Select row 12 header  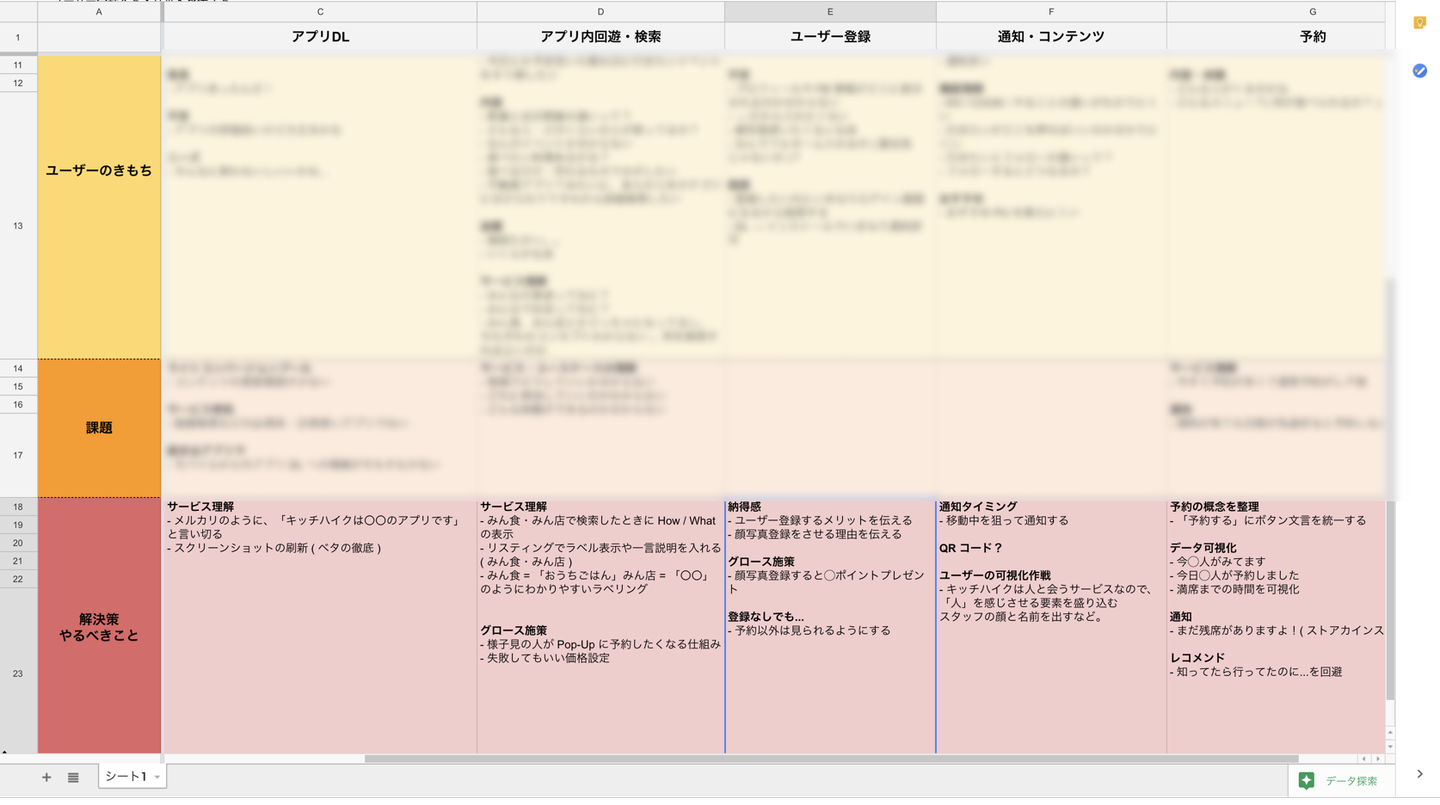(x=19, y=83)
